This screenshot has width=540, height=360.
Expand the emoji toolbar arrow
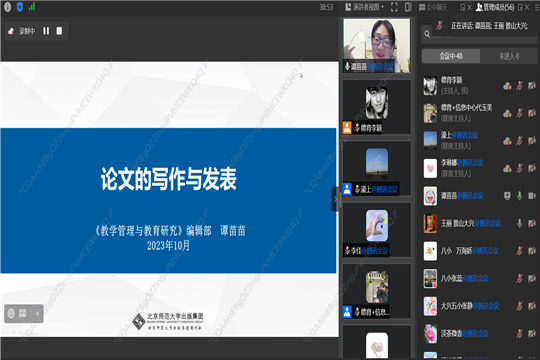pos(37,313)
